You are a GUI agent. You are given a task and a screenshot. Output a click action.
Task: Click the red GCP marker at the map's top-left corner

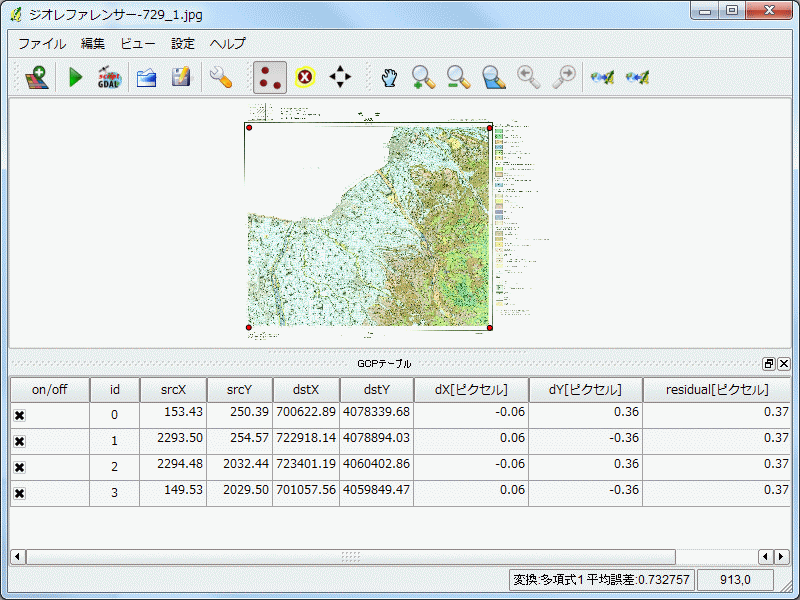pyautogui.click(x=249, y=128)
